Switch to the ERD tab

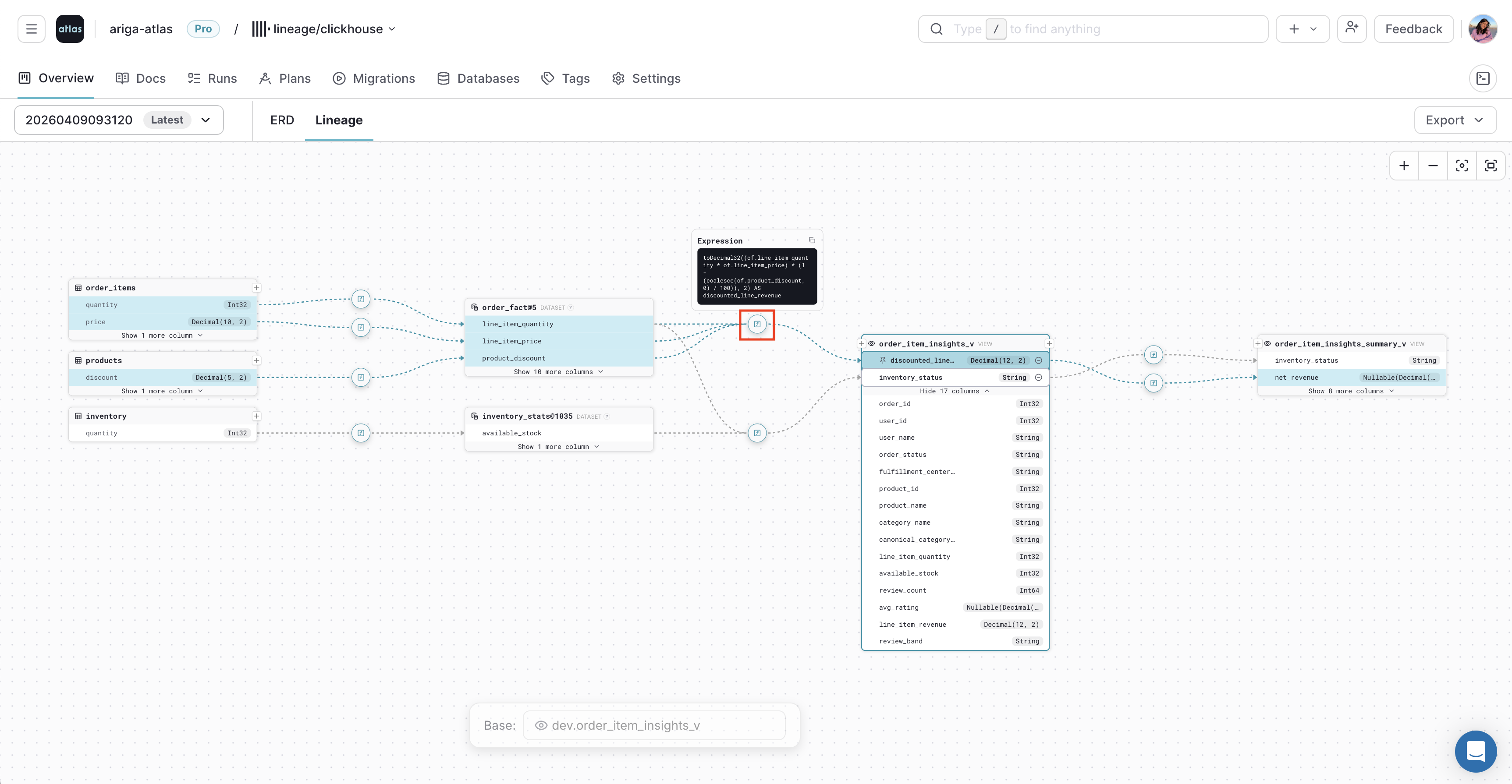tap(282, 120)
